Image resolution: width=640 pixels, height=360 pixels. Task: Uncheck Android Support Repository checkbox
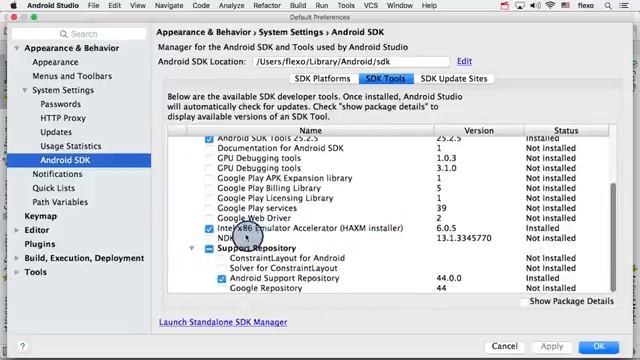click(222, 279)
